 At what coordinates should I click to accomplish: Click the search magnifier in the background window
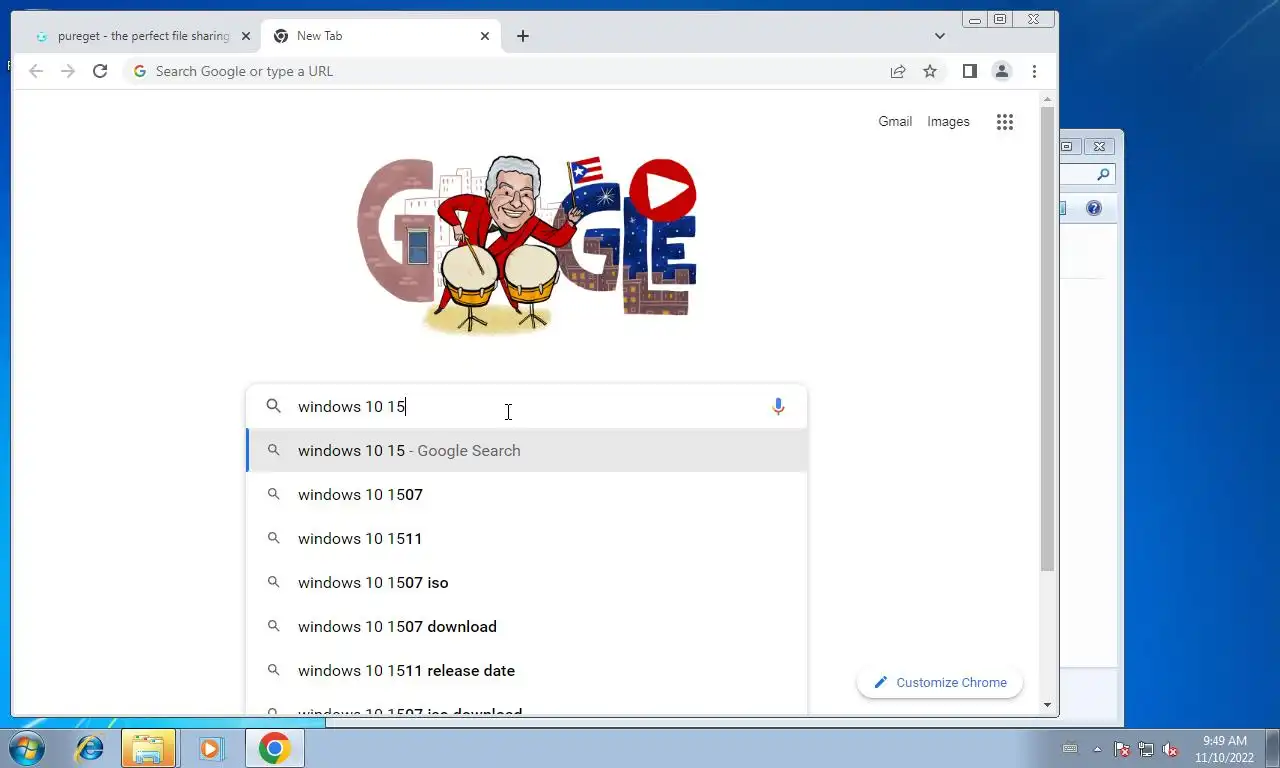(1103, 174)
